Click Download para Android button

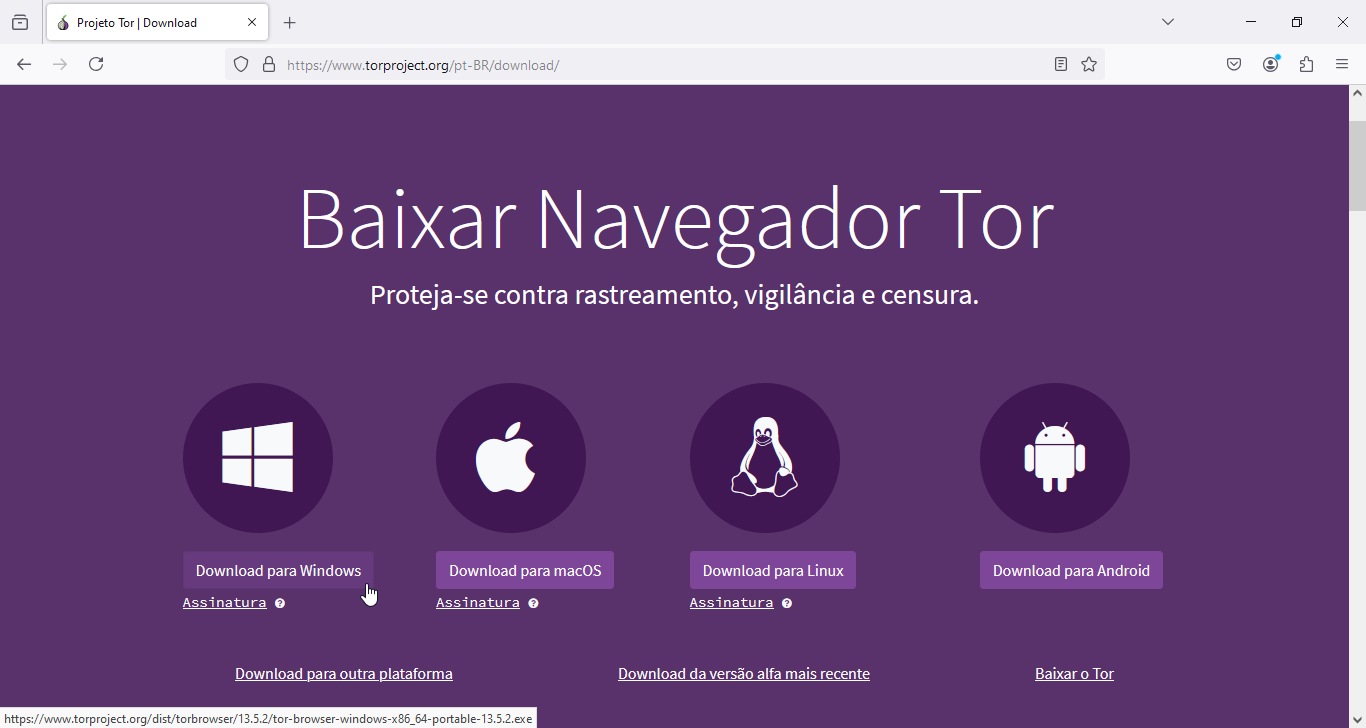tap(1071, 570)
